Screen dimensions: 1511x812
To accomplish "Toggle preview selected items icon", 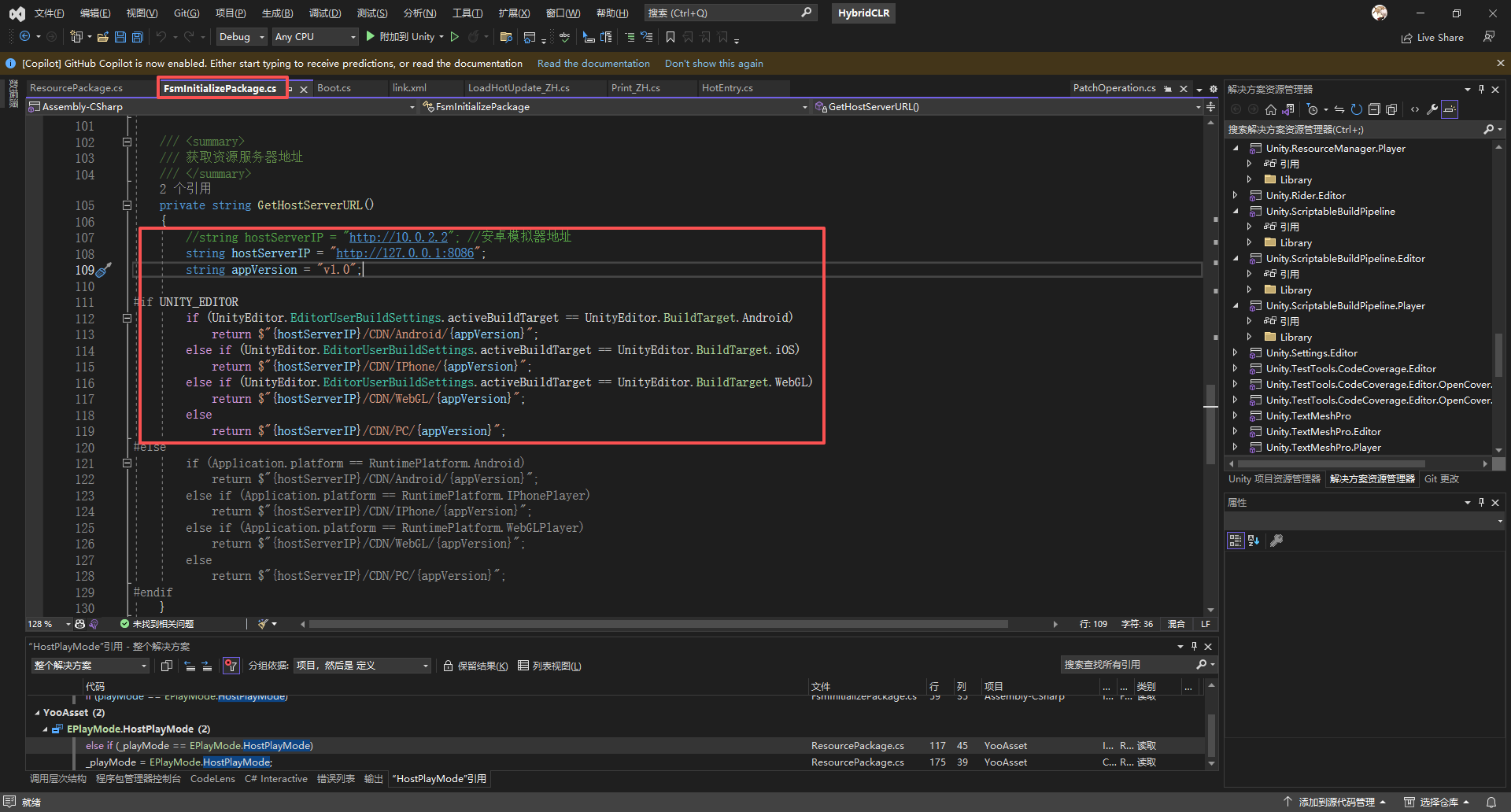I will (x=1450, y=109).
